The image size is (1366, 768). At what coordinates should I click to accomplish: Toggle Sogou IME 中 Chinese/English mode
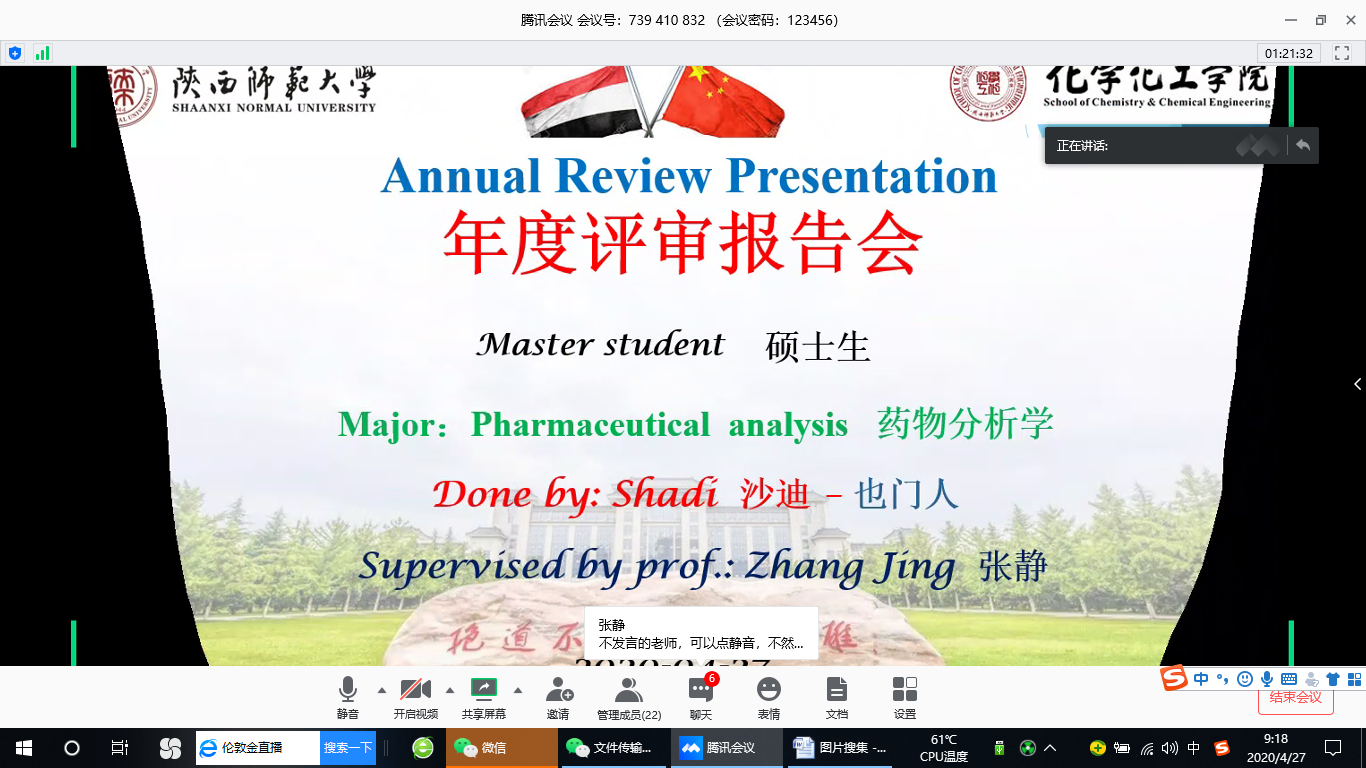coord(1200,679)
